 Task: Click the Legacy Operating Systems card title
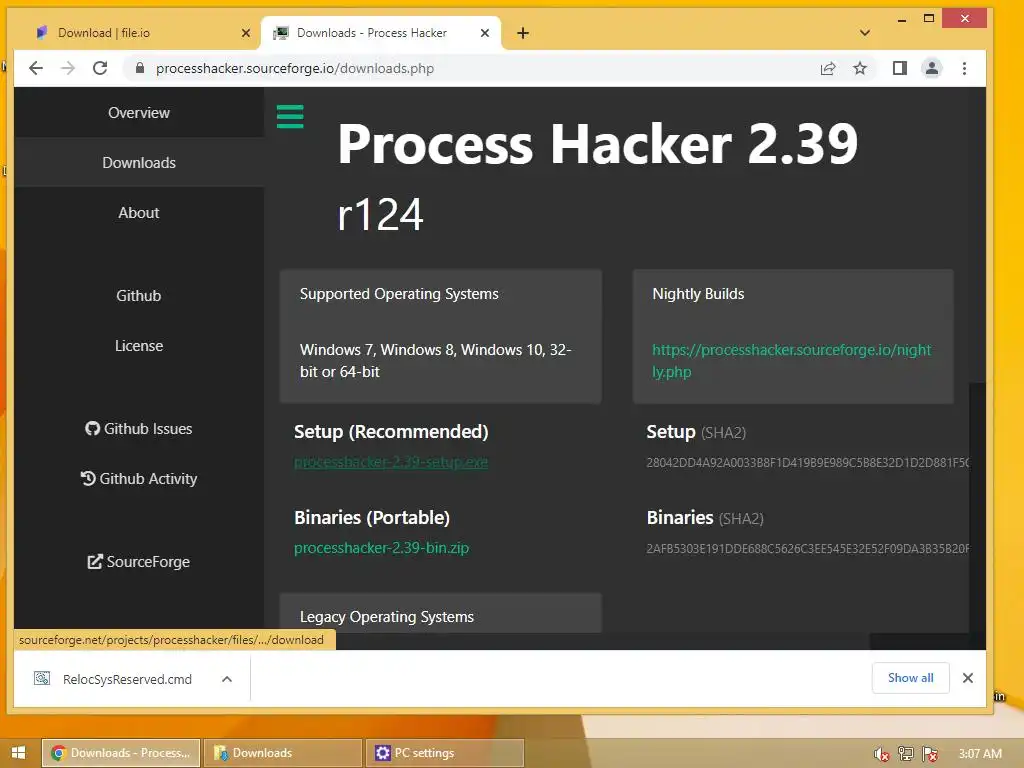[x=387, y=616]
